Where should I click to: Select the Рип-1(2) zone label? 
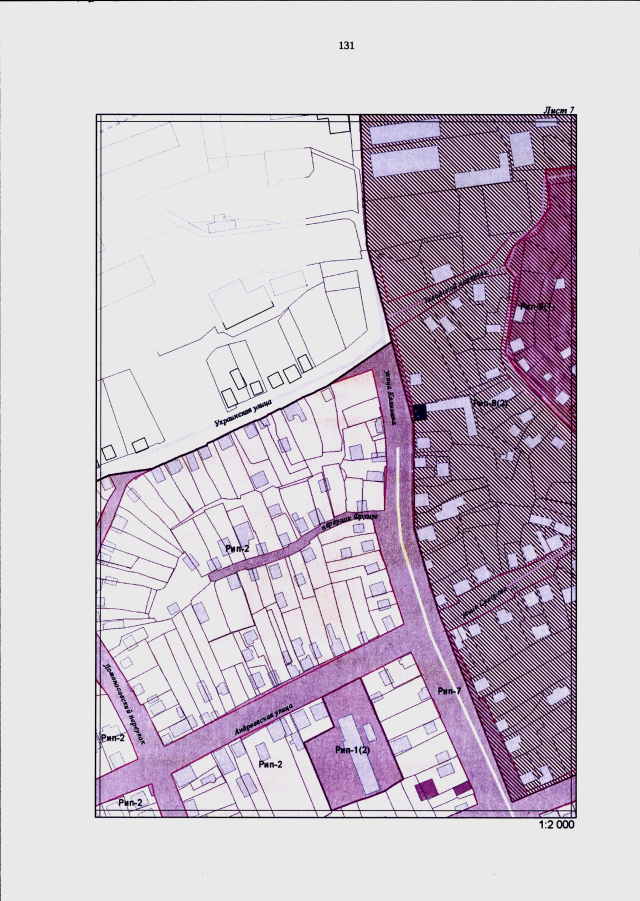352,749
